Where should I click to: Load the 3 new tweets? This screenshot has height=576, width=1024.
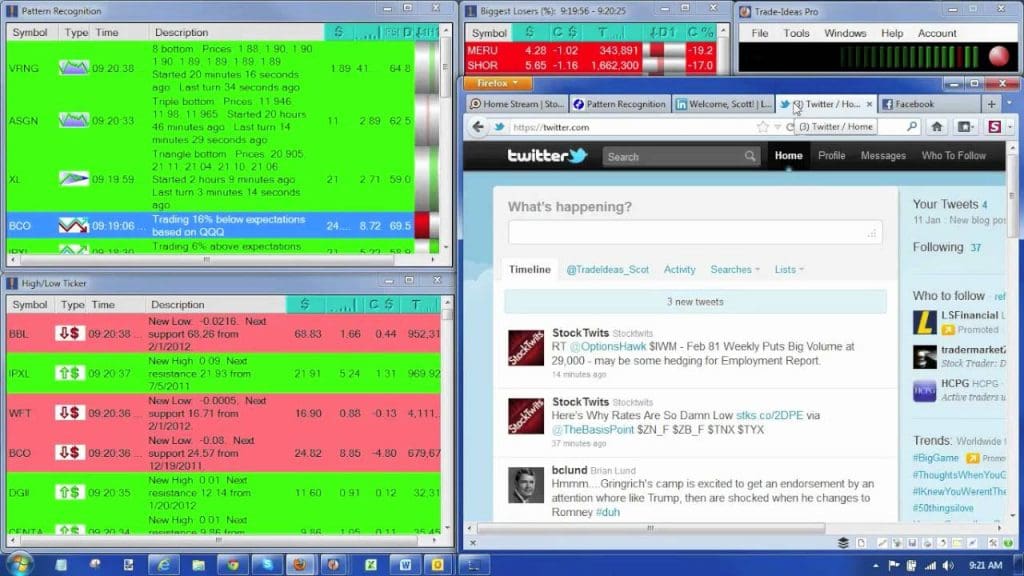point(695,302)
